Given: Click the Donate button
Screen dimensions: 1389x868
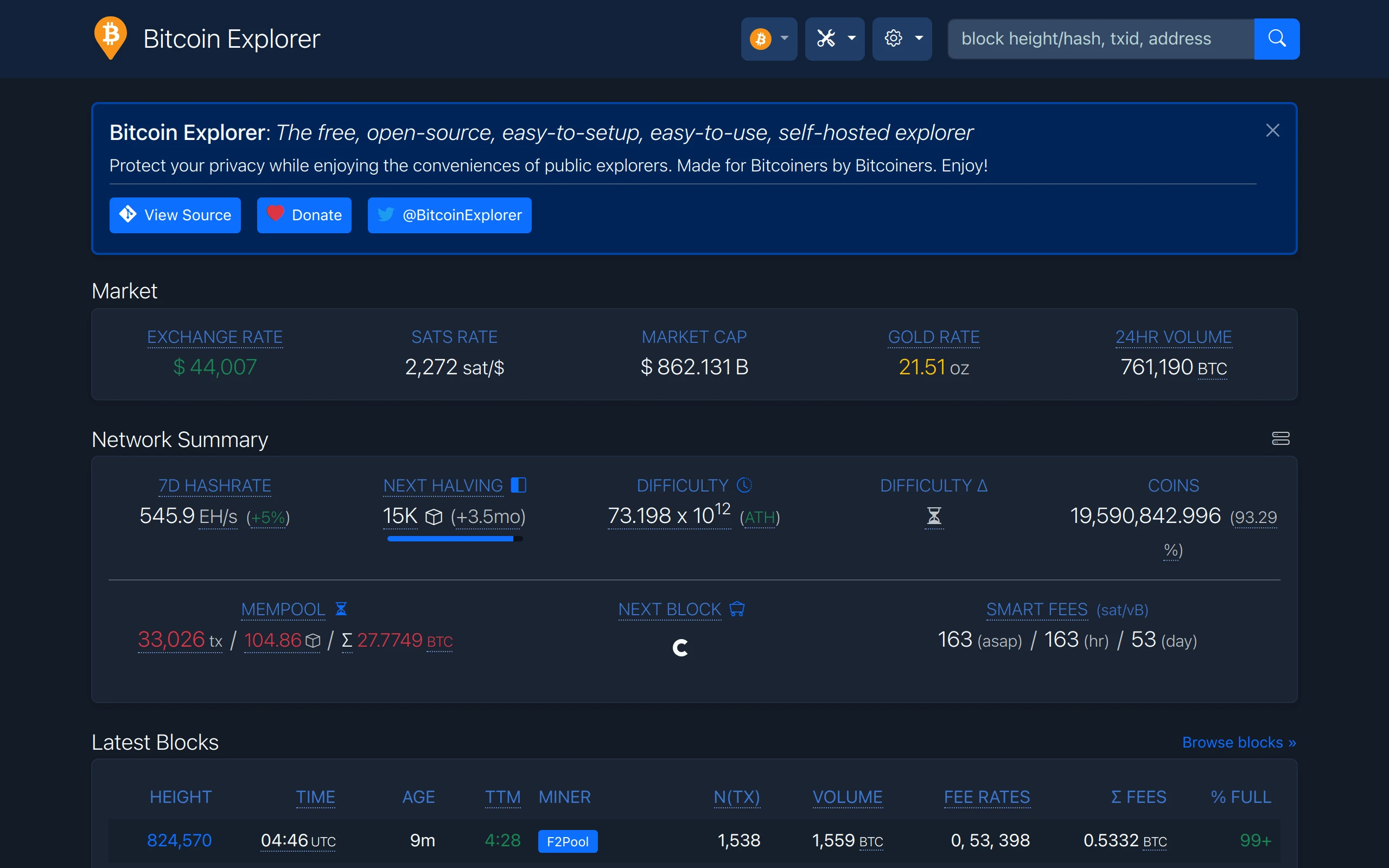Looking at the screenshot, I should (304, 215).
